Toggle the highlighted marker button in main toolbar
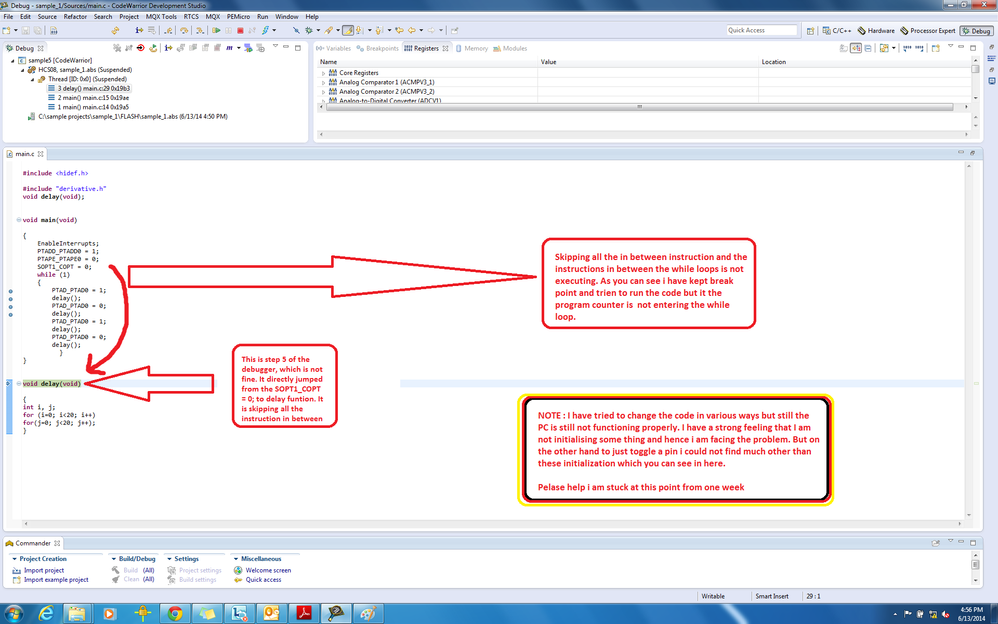The image size is (998, 624). pos(348,30)
